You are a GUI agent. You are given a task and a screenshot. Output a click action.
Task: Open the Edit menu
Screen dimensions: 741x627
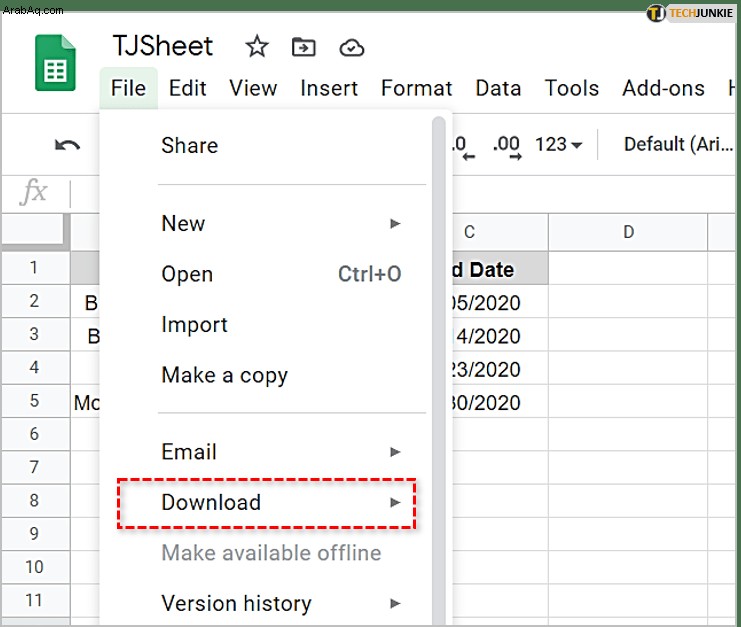pos(188,88)
